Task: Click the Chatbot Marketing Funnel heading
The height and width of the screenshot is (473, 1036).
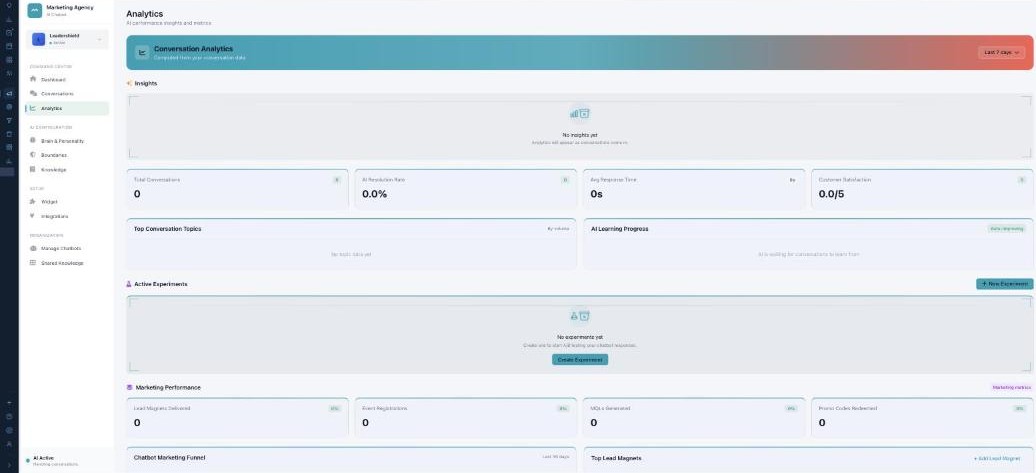Action: 169,458
